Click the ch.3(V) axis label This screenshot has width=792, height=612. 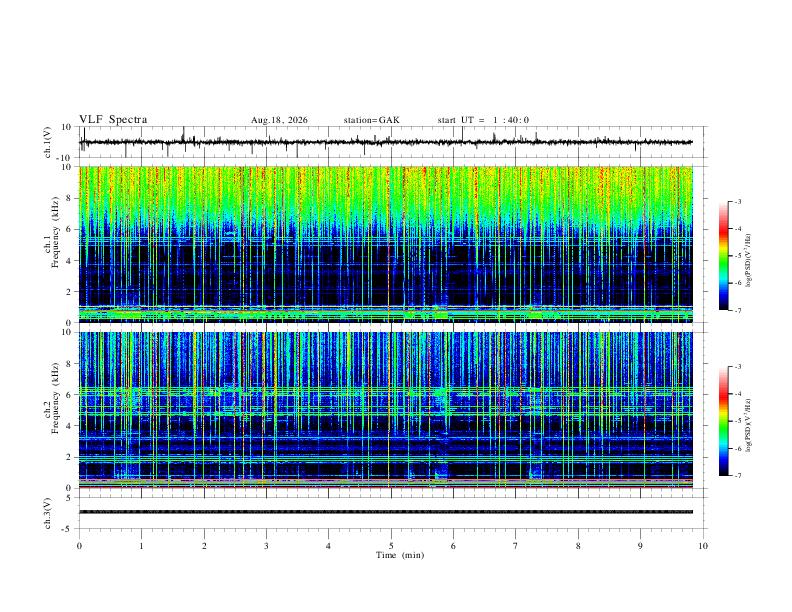[48, 513]
